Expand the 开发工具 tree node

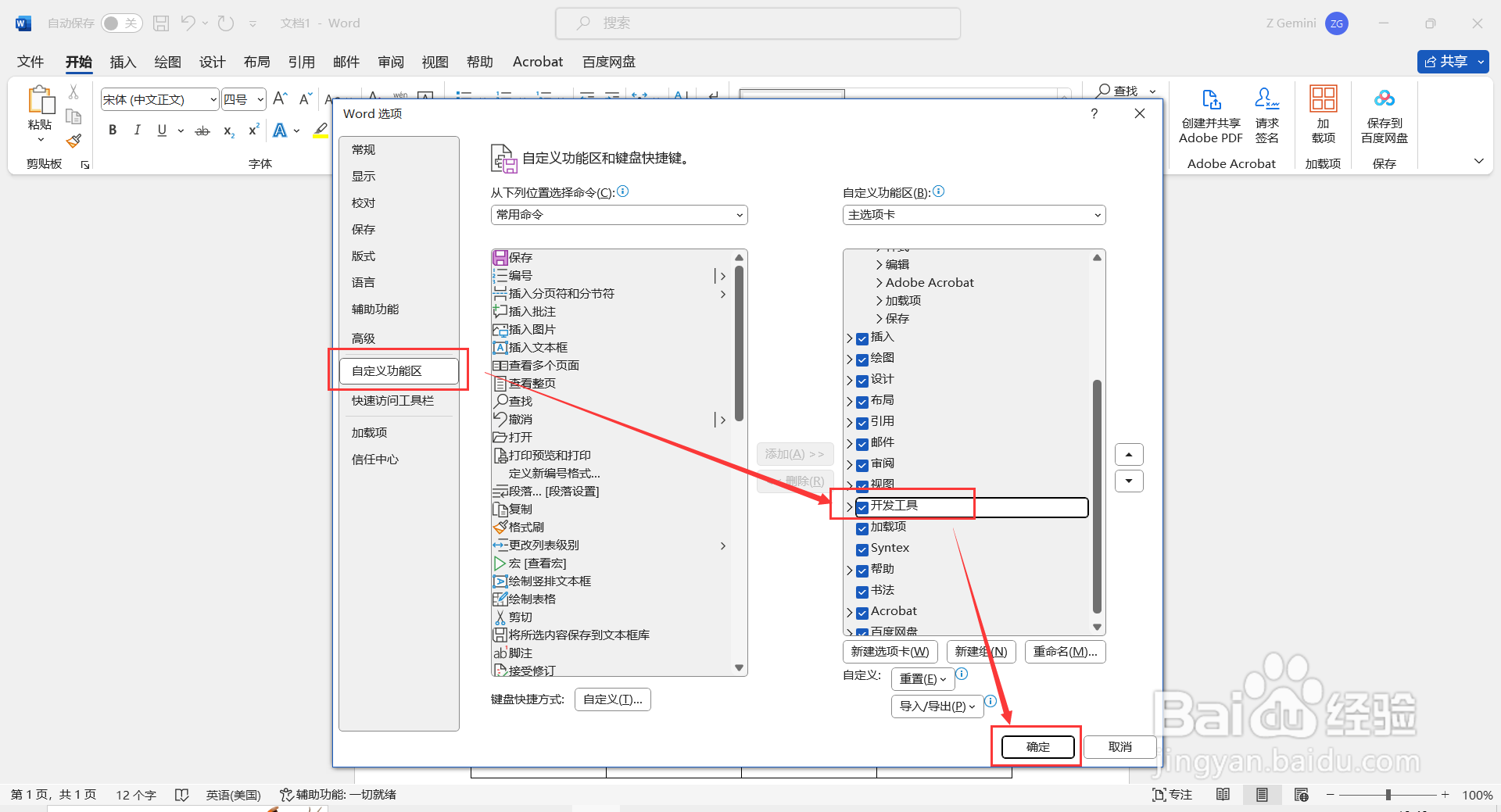tap(850, 506)
